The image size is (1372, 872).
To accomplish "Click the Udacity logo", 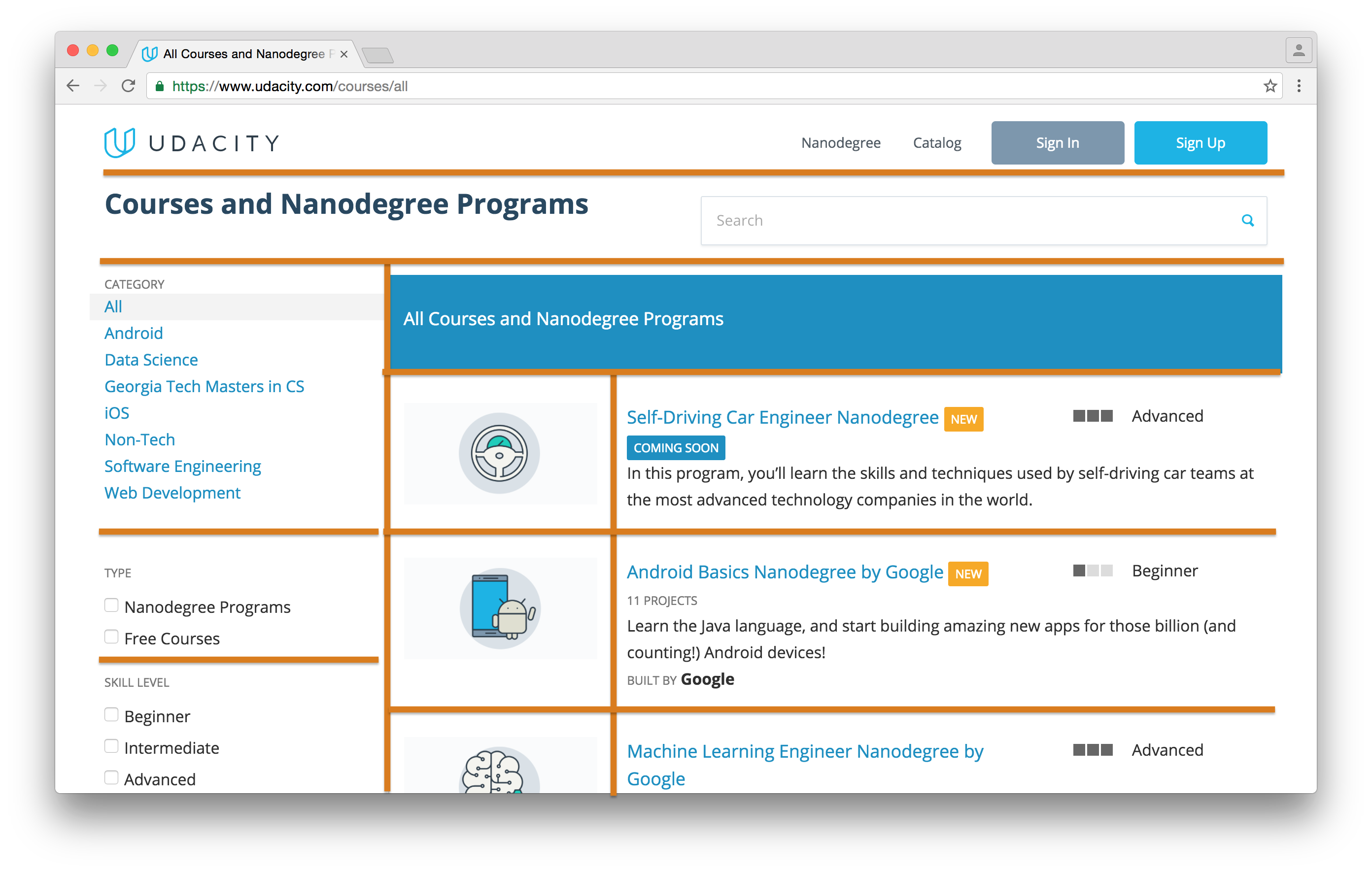I will (192, 143).
